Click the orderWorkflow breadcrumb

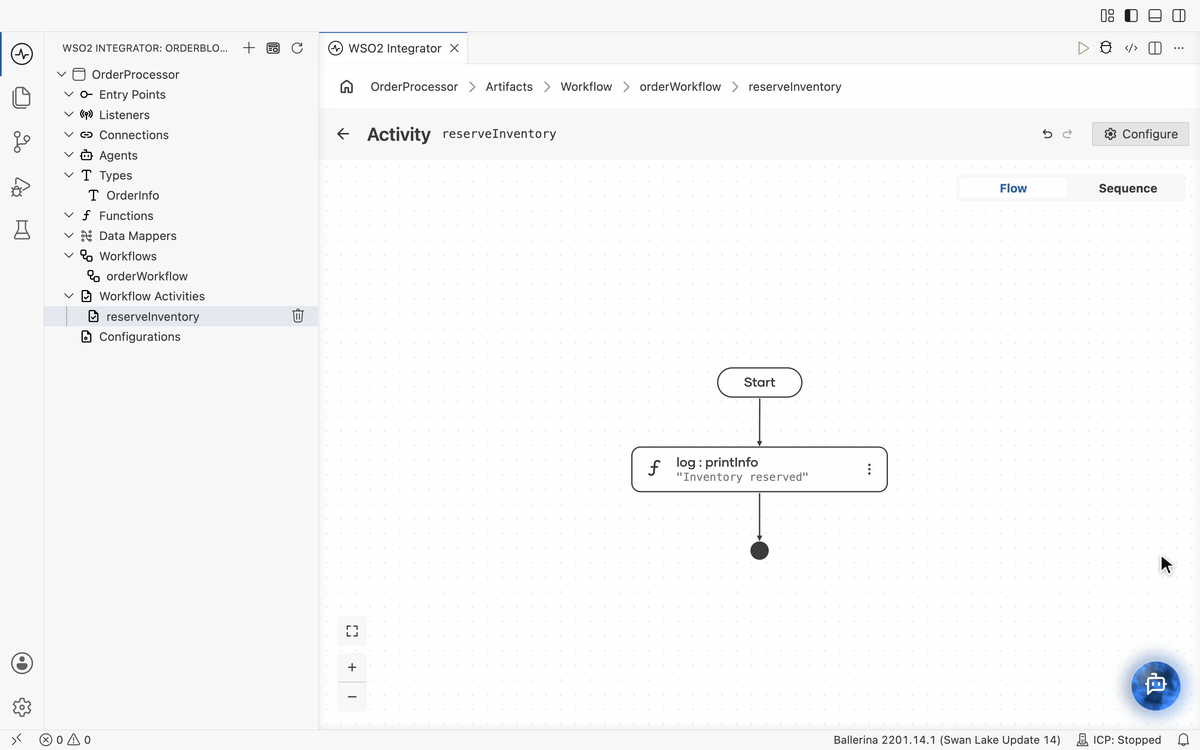(x=680, y=87)
